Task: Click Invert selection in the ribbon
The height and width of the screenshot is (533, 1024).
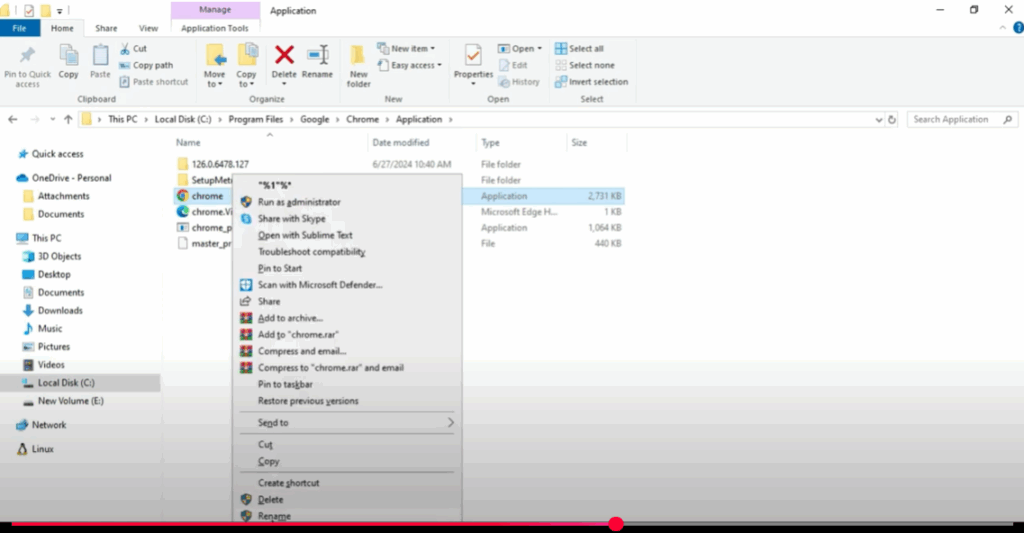Action: pos(592,82)
